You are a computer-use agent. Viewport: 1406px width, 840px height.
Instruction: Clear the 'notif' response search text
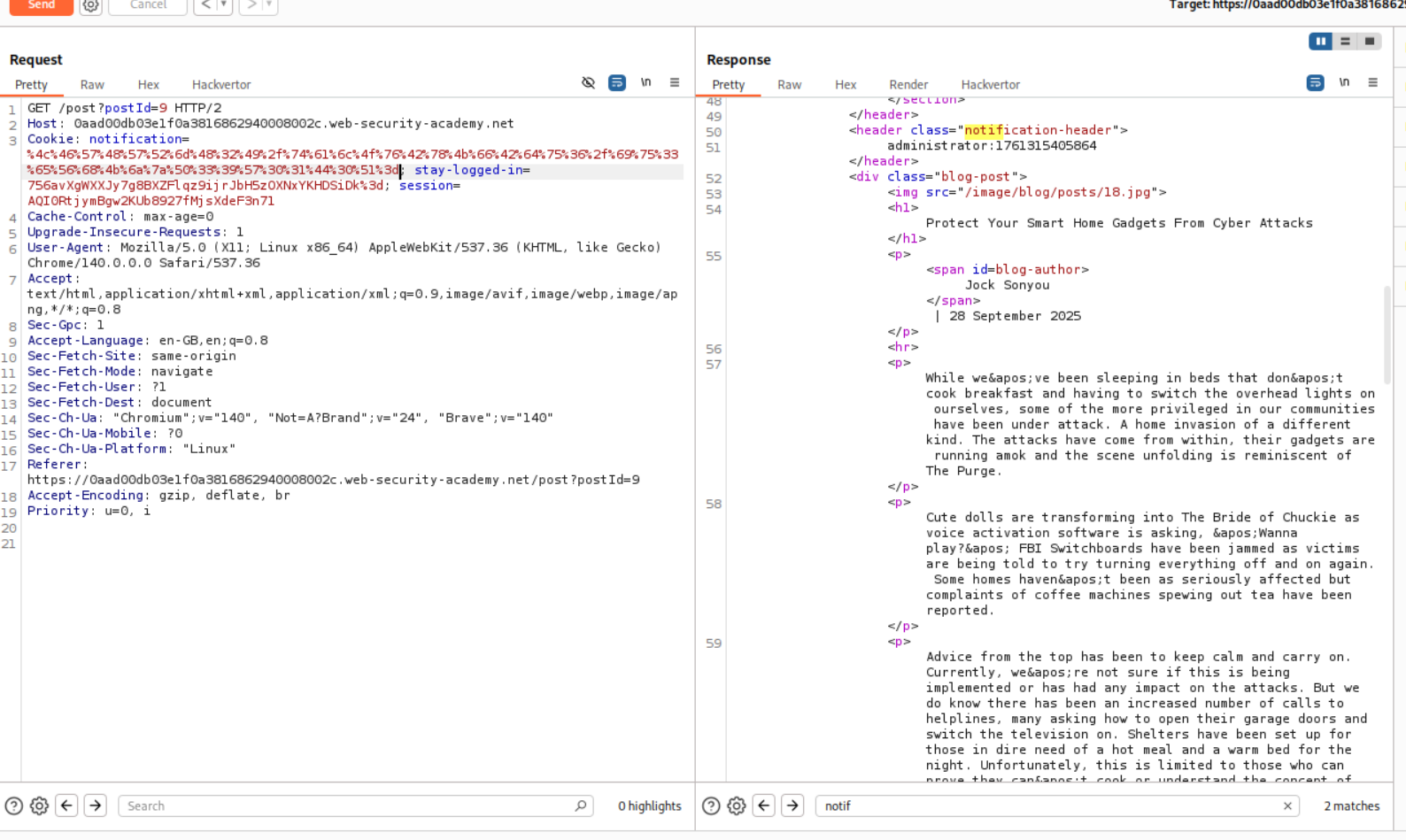[1287, 805]
